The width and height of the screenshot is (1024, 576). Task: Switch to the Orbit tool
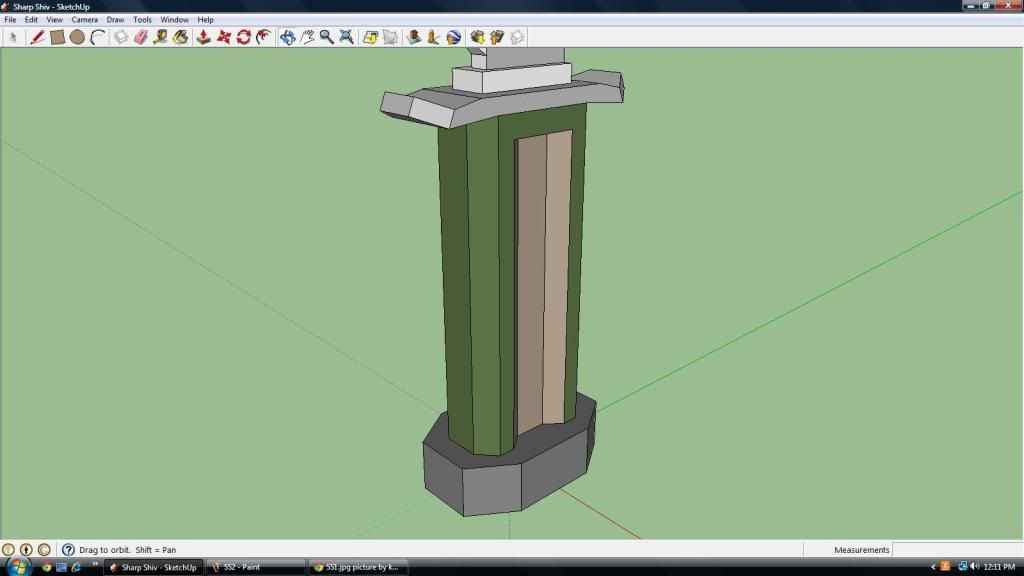tap(287, 37)
